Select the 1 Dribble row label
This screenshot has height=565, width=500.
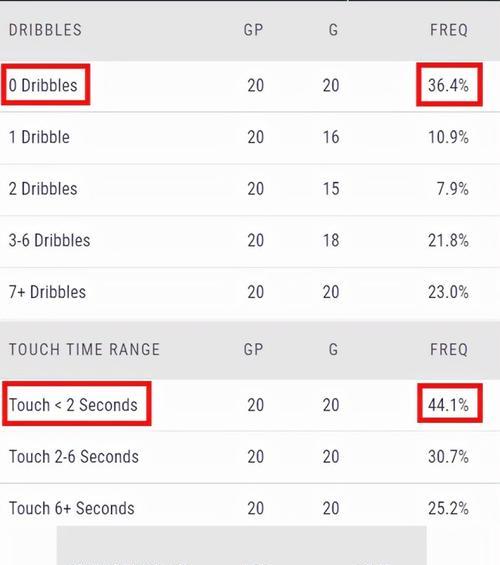(x=39, y=137)
